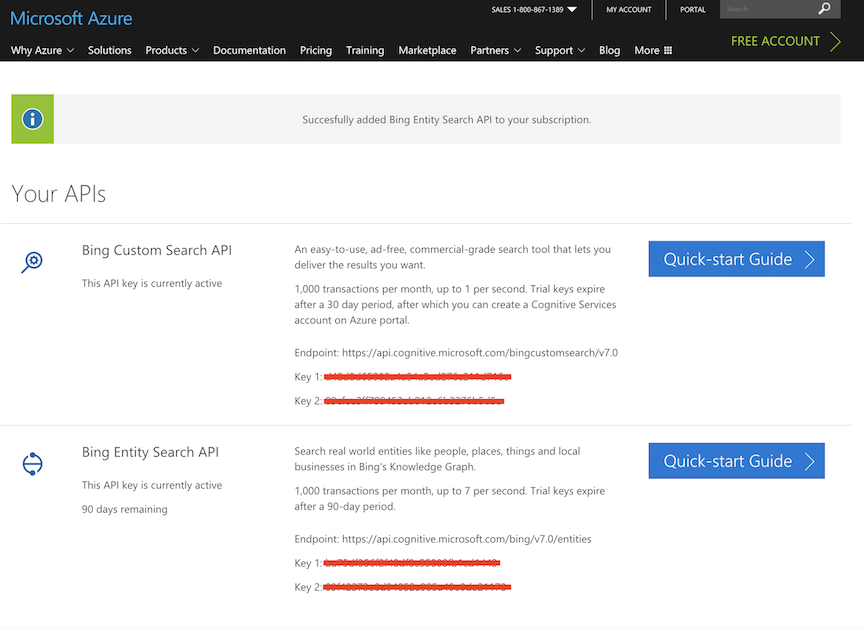
Task: Click the arrow next to FREE ACCOUNT
Action: pos(835,41)
